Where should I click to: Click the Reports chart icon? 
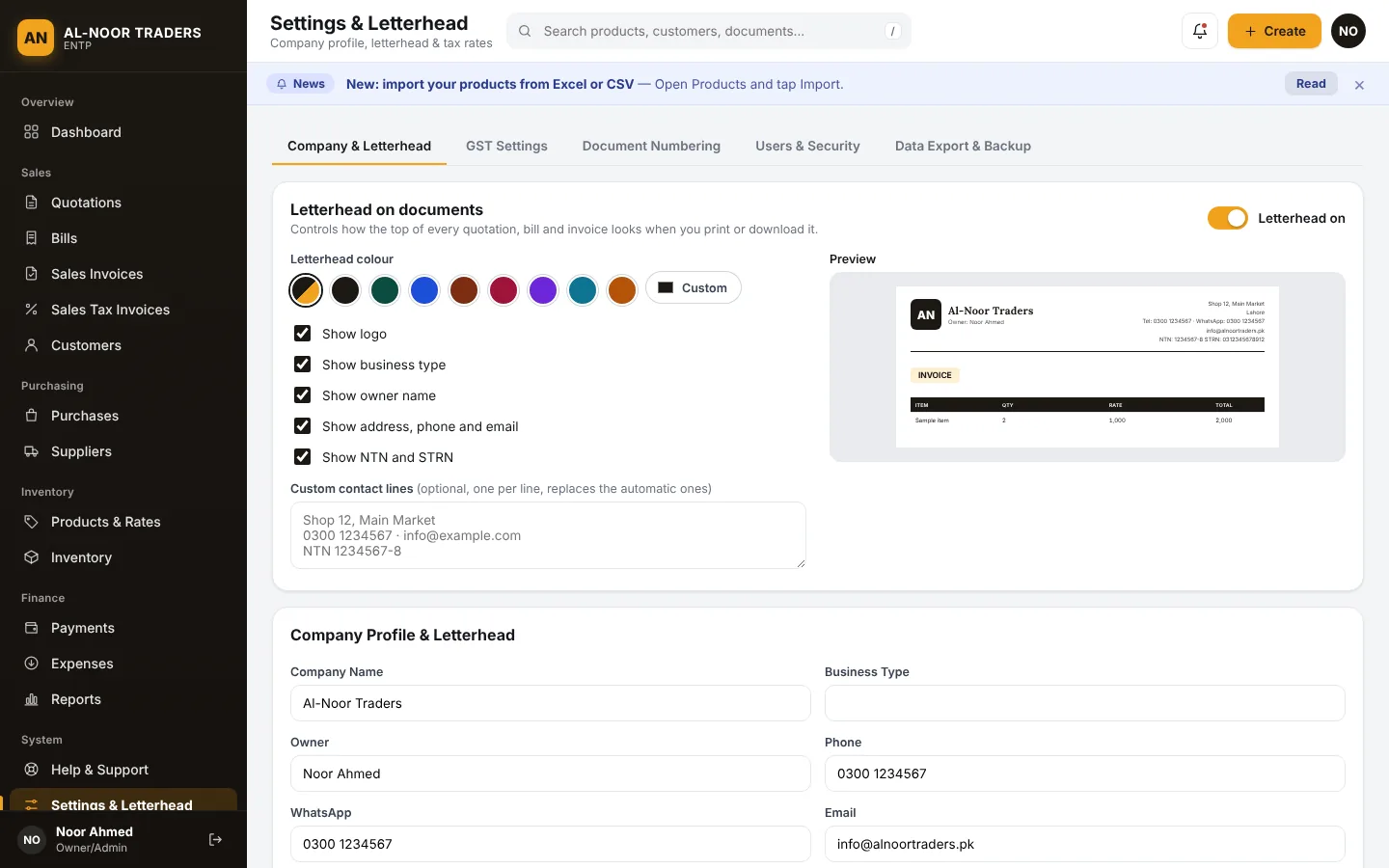(31, 699)
